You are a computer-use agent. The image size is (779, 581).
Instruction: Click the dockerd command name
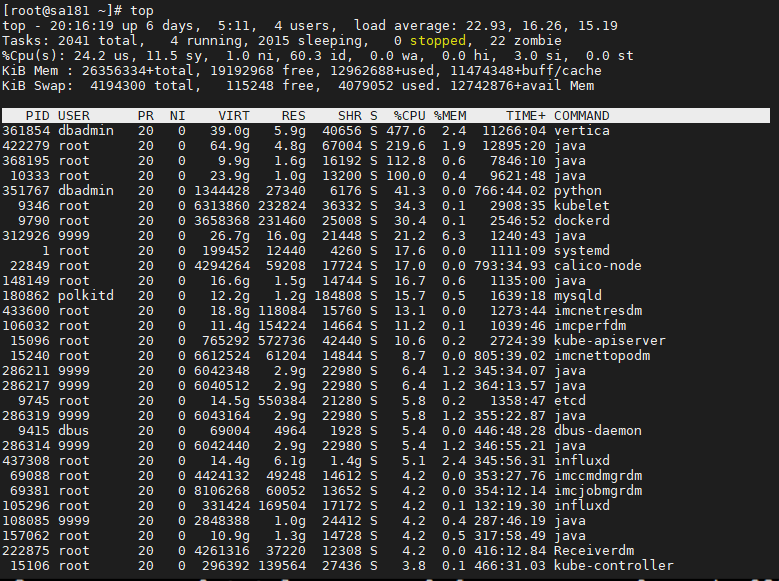click(581, 220)
